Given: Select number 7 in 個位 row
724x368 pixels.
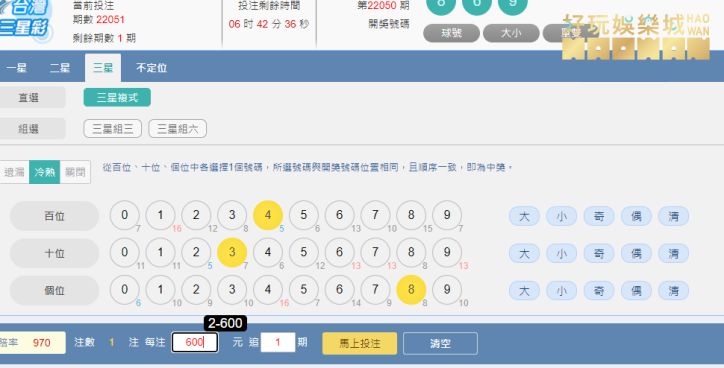Looking at the screenshot, I should click(375, 290).
